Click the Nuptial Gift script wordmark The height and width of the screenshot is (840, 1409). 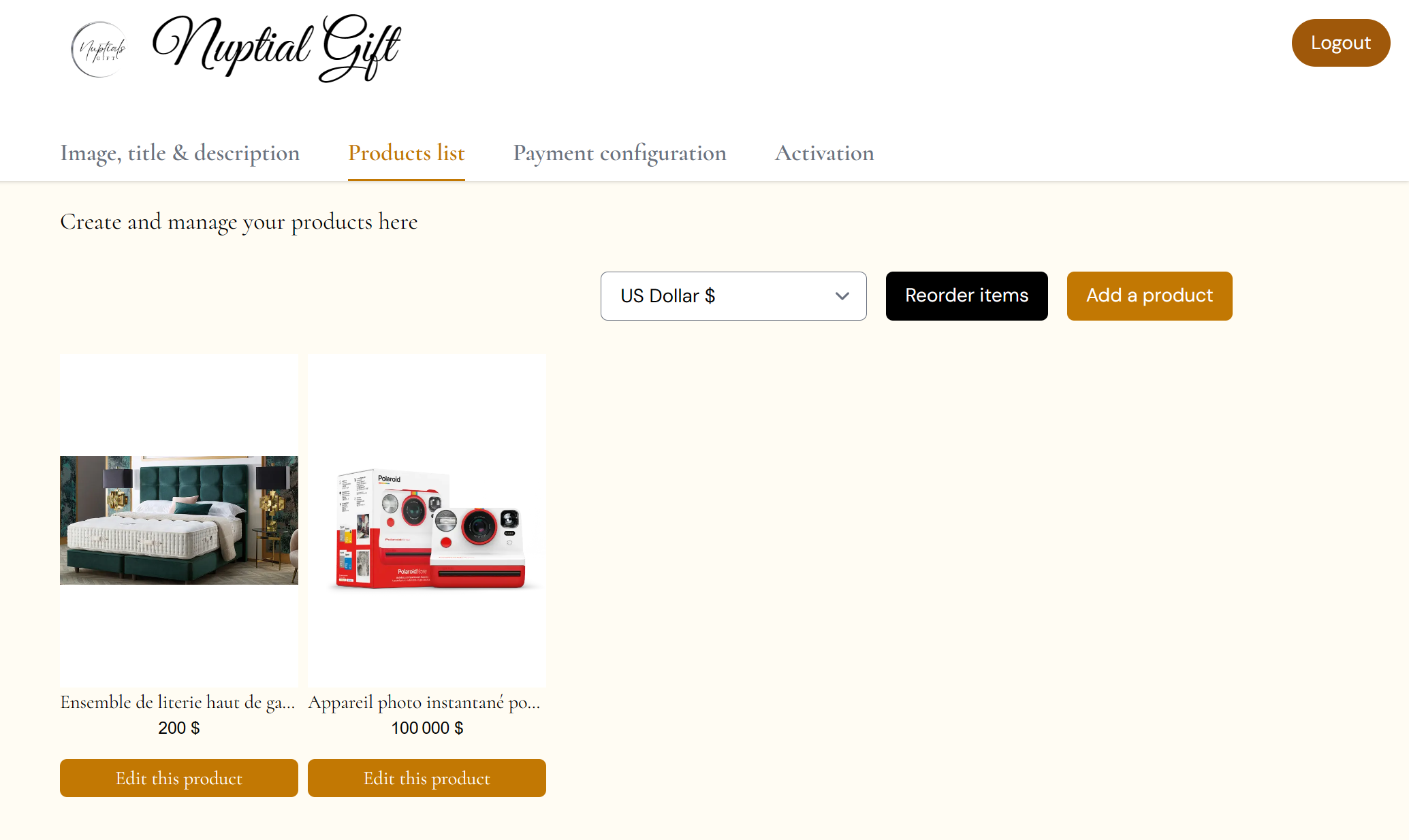tap(276, 48)
